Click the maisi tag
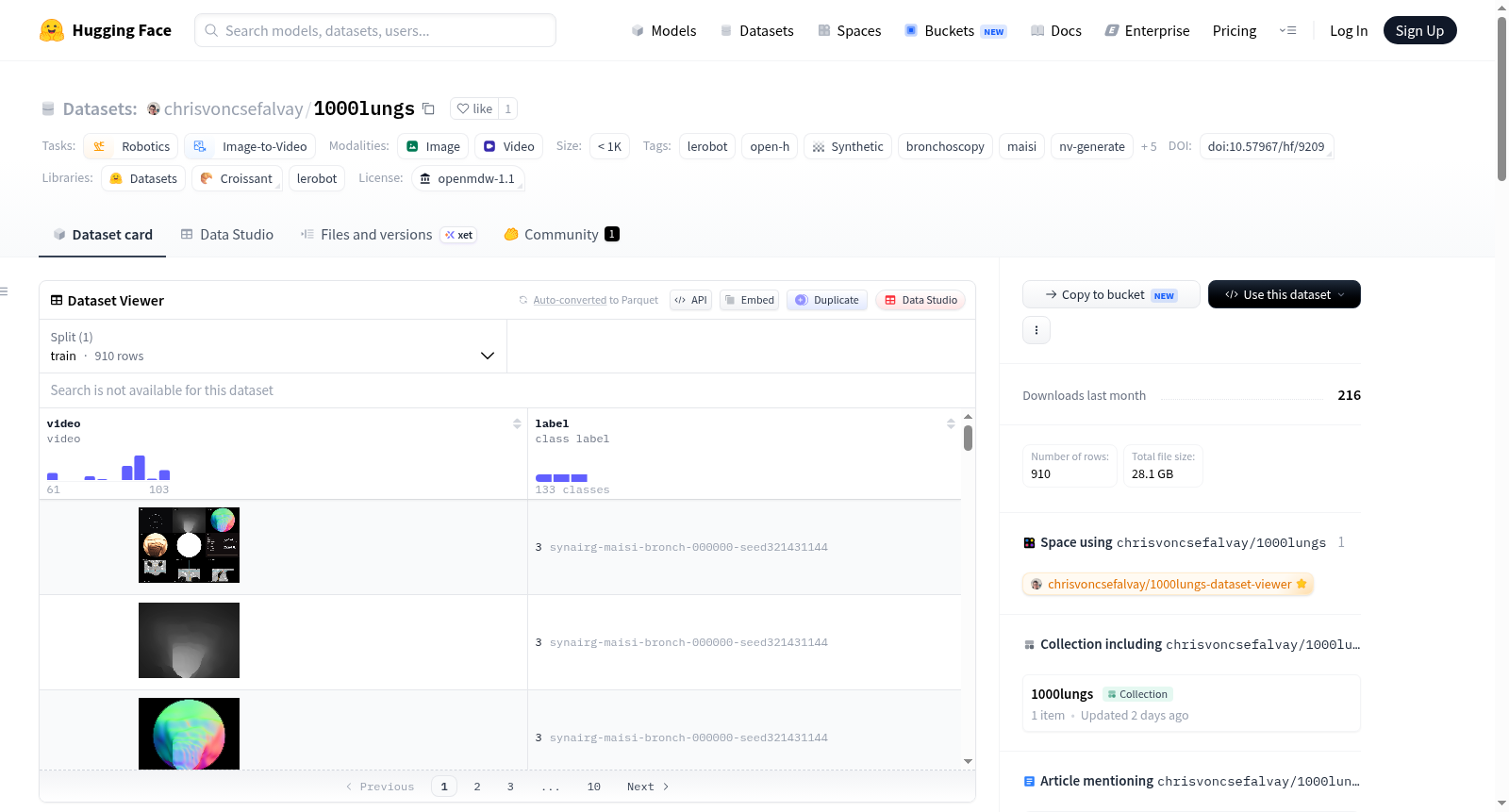 pos(1021,146)
